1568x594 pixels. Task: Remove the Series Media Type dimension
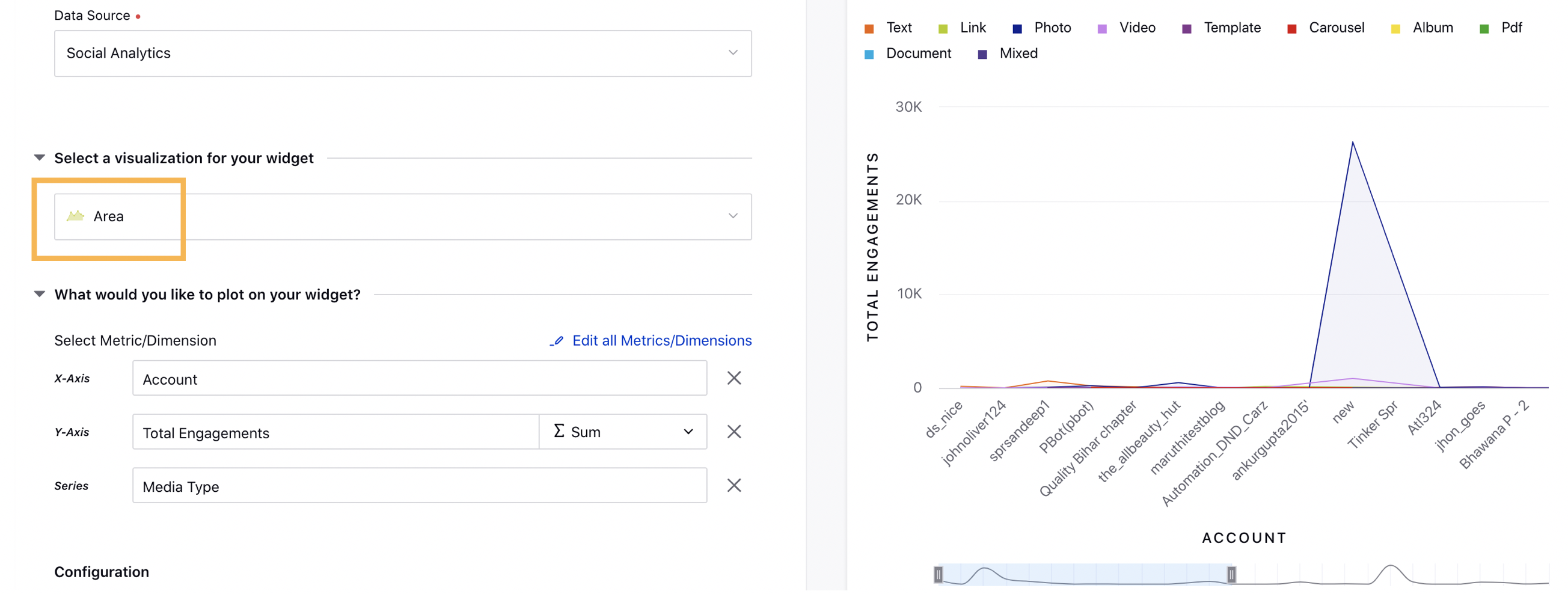pos(734,485)
